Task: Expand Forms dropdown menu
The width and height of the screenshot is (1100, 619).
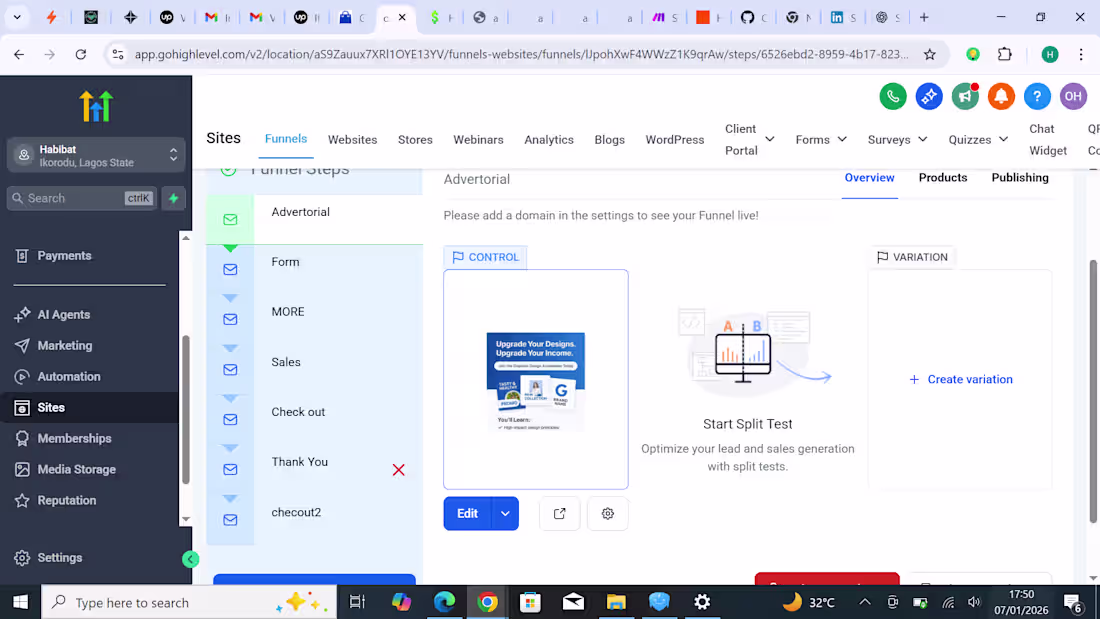Action: [x=842, y=139]
